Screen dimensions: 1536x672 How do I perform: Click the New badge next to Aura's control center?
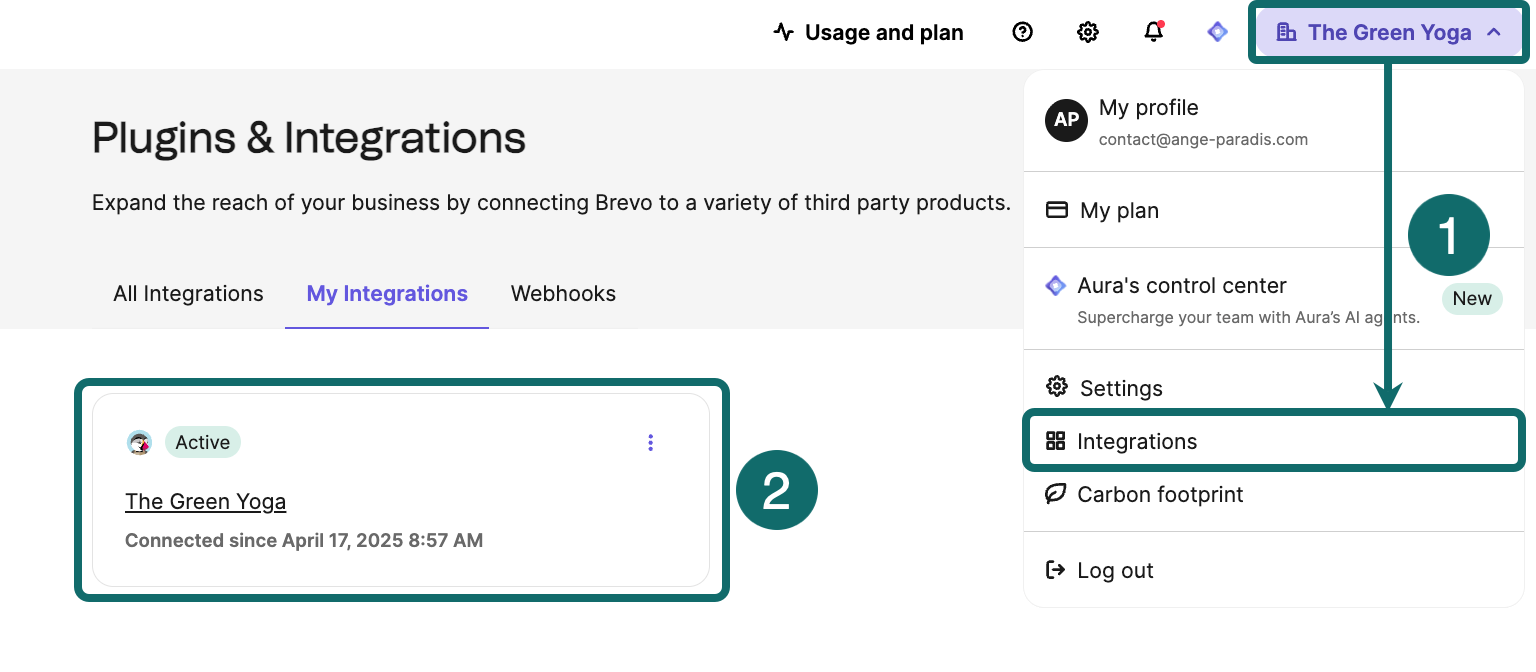coord(1472,298)
